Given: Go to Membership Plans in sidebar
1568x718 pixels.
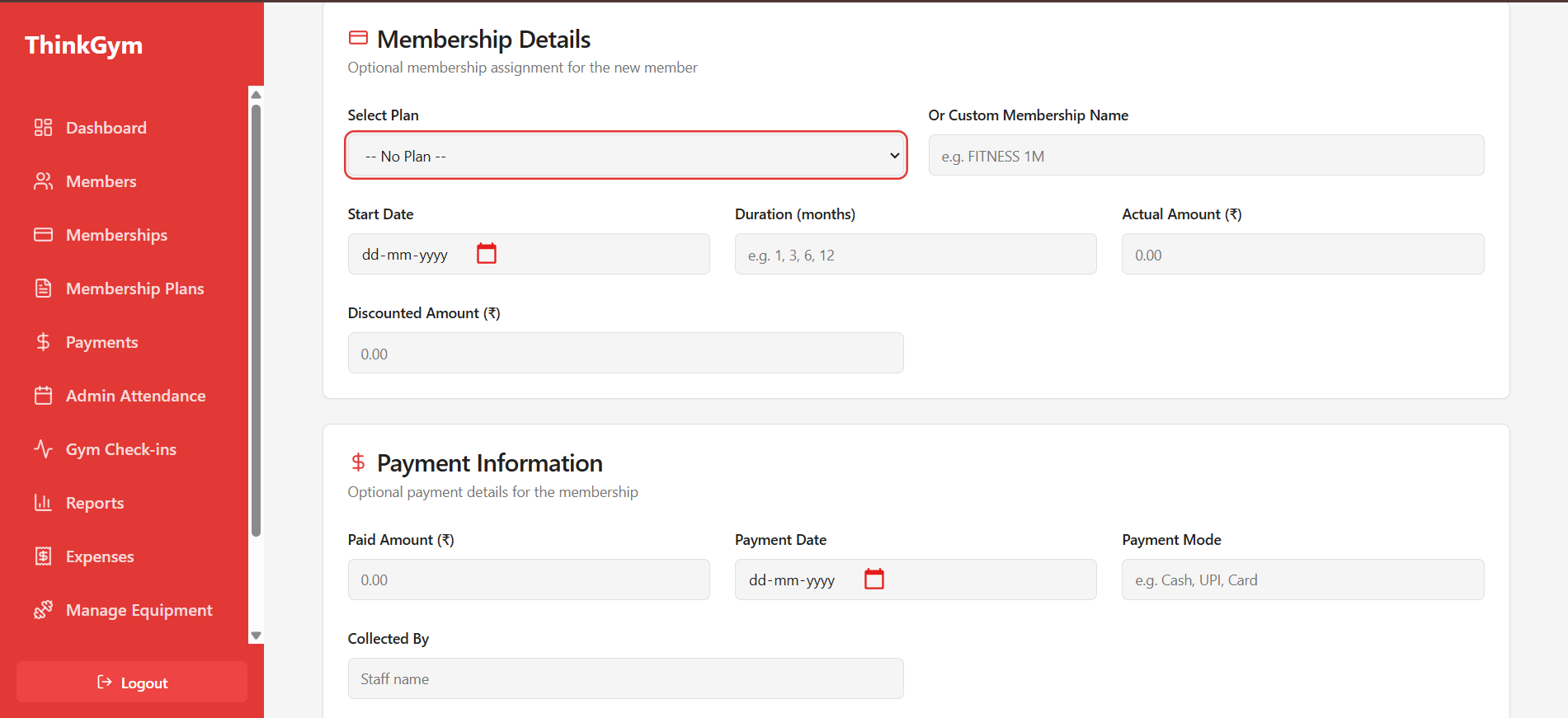Looking at the screenshot, I should 134,289.
